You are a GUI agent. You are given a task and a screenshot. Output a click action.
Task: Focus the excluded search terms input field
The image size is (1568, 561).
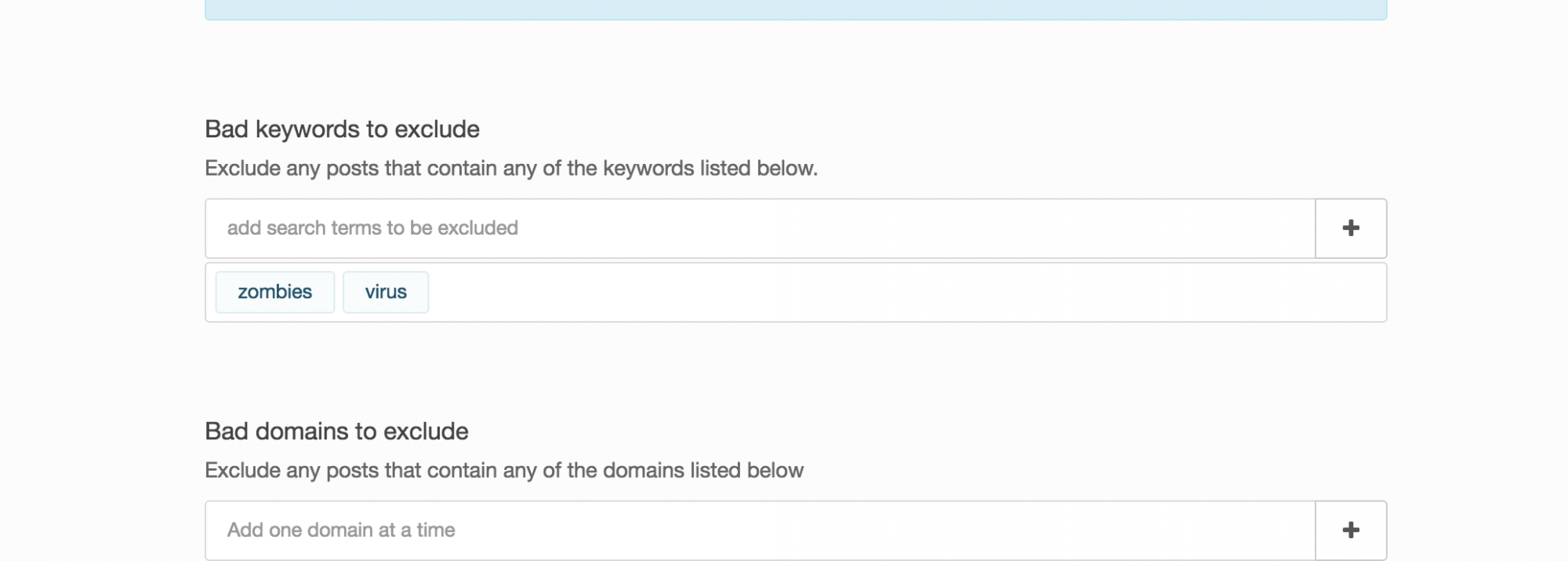click(760, 228)
